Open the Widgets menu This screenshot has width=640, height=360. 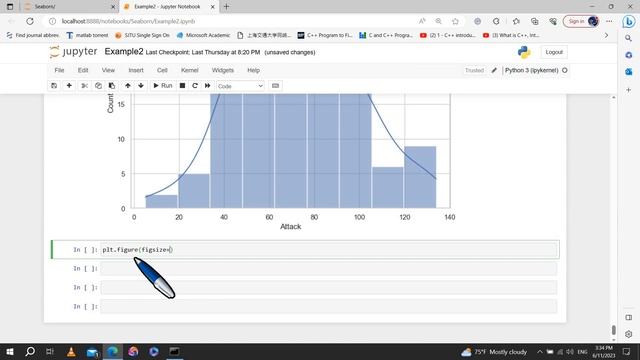point(223,70)
